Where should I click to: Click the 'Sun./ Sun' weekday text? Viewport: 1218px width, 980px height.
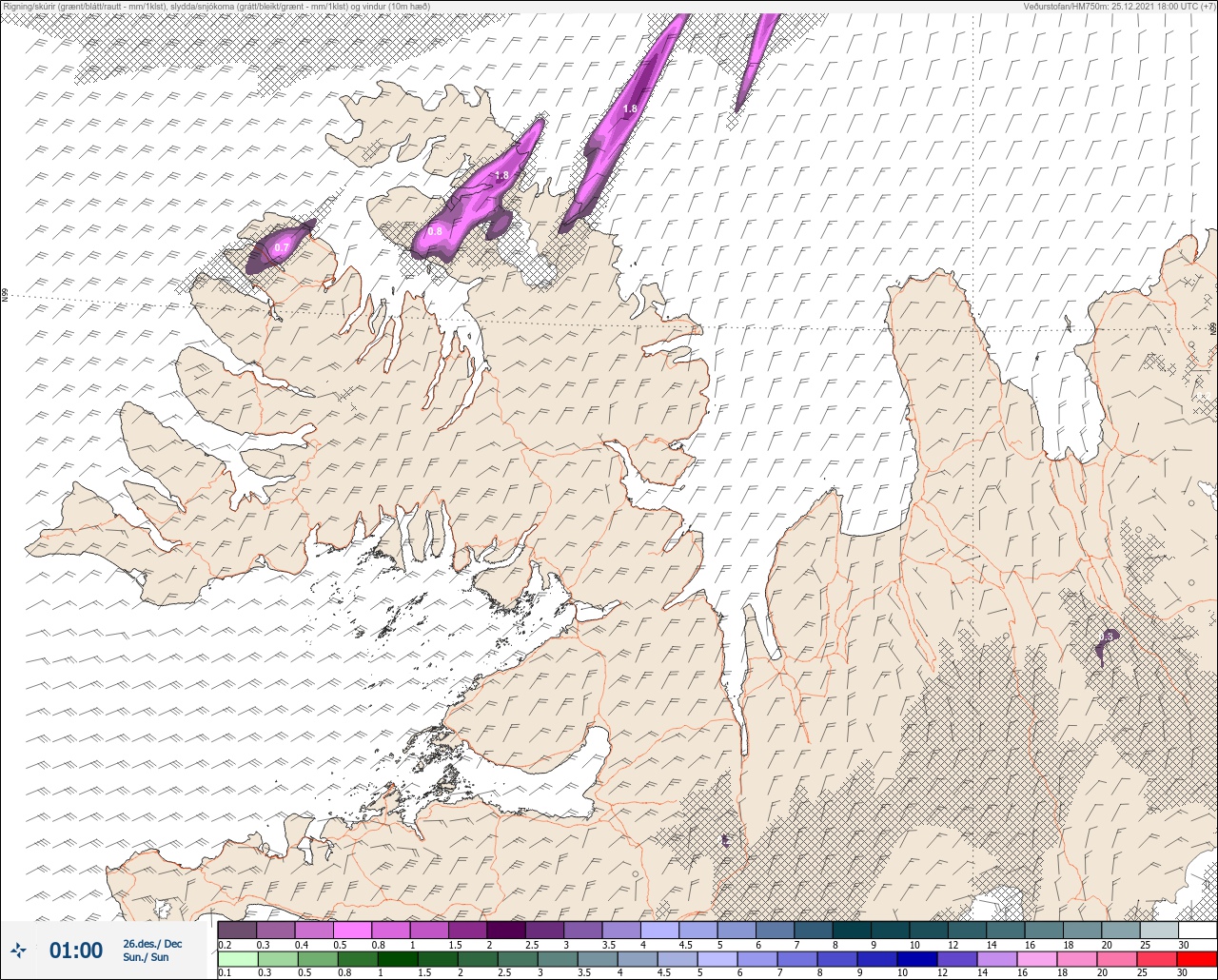(146, 957)
